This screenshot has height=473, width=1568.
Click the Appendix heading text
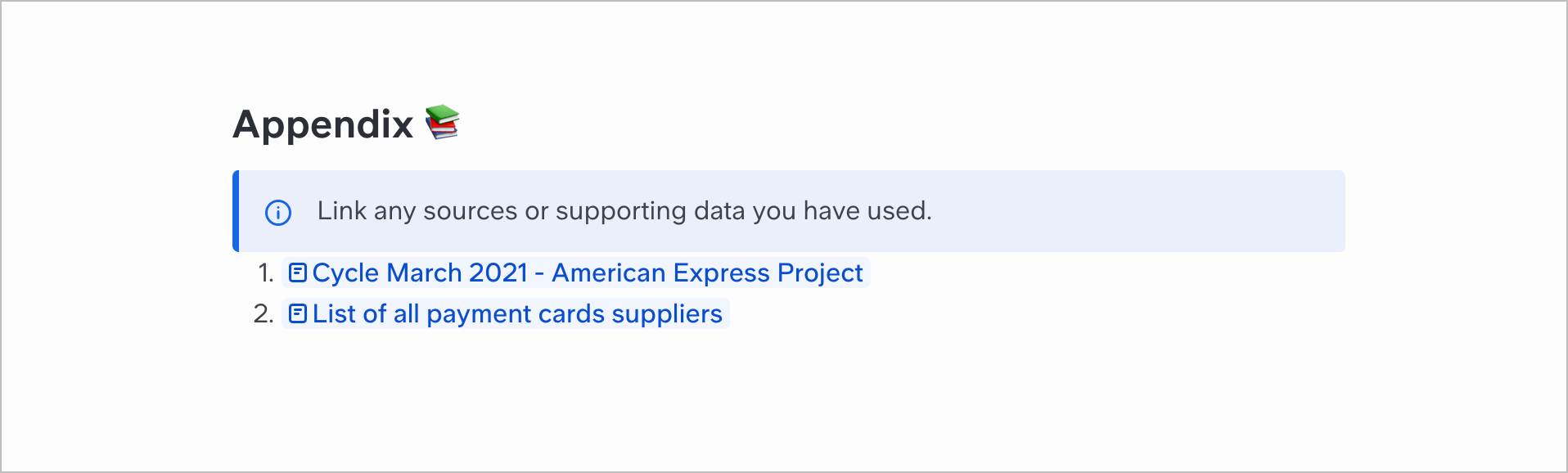[323, 124]
